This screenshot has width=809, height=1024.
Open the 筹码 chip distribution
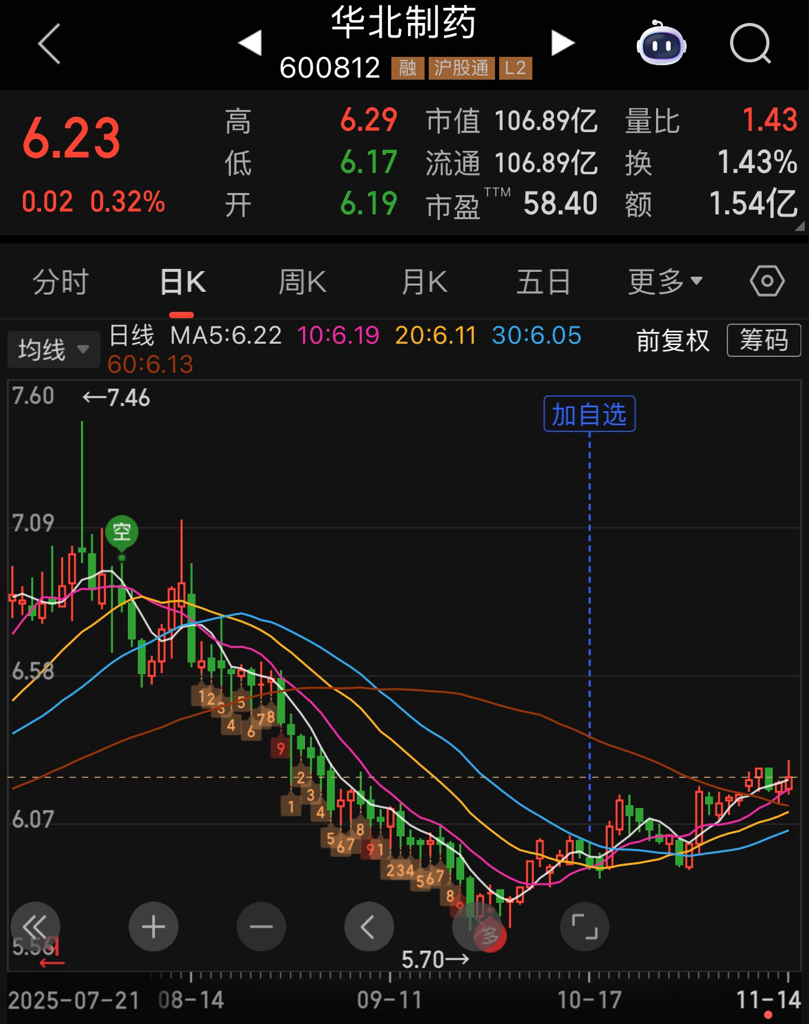click(x=764, y=340)
